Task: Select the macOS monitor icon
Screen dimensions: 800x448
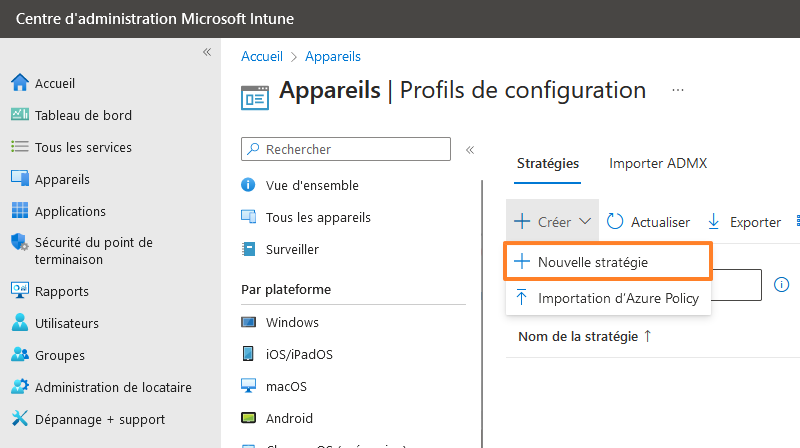Action: click(248, 386)
